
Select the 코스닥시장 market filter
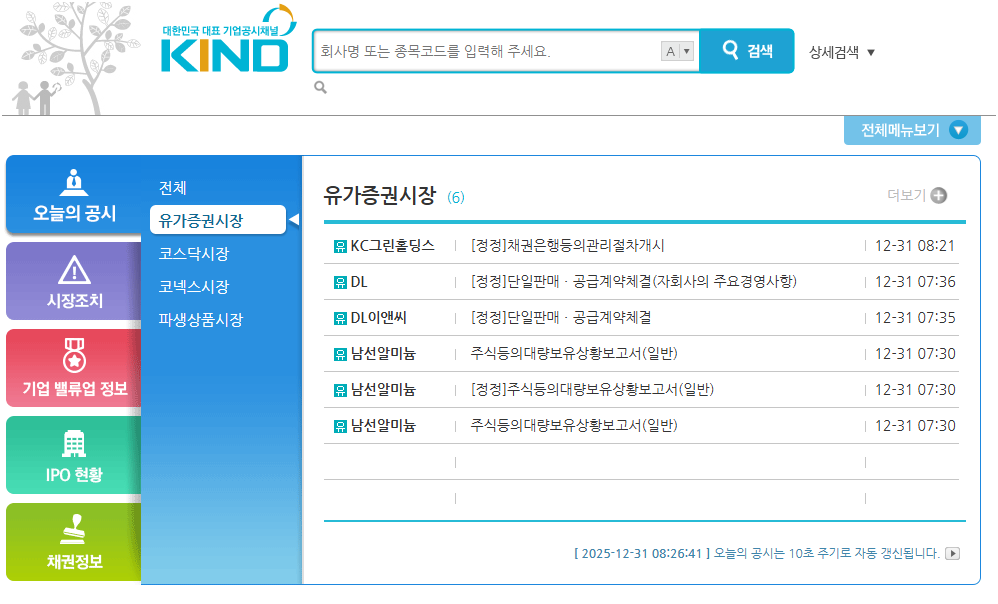[x=193, y=253]
